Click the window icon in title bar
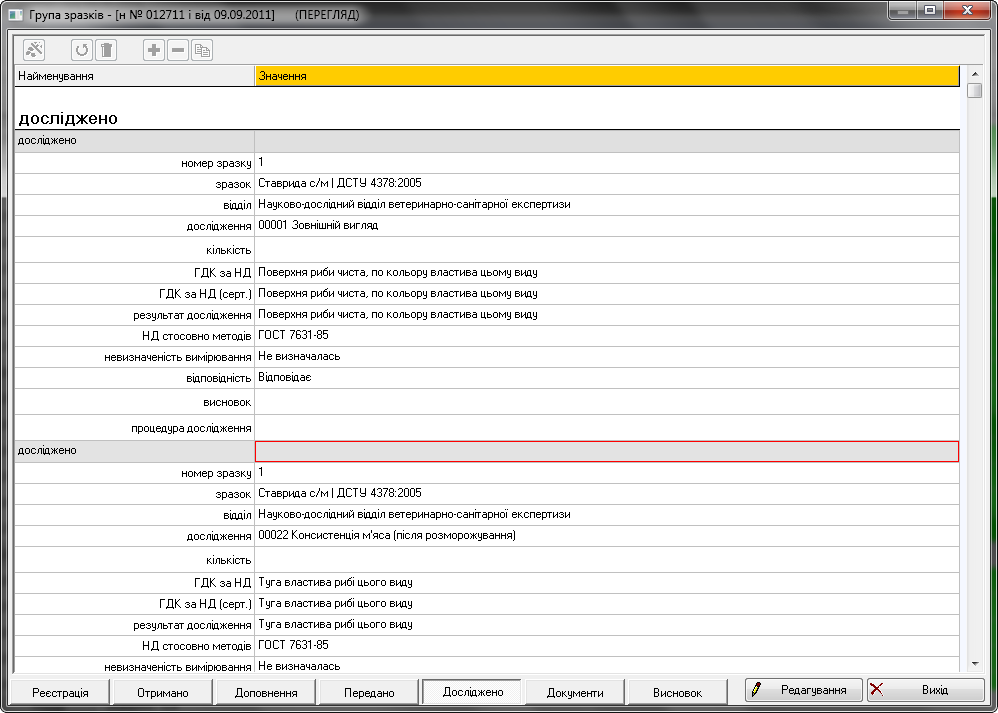 tap(16, 15)
